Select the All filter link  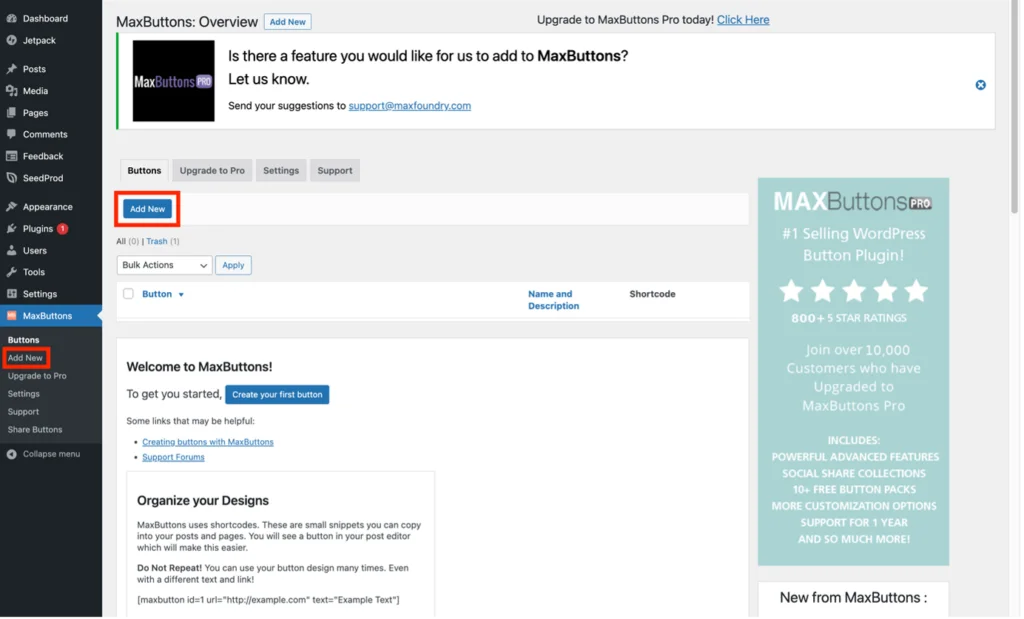[x=121, y=241]
